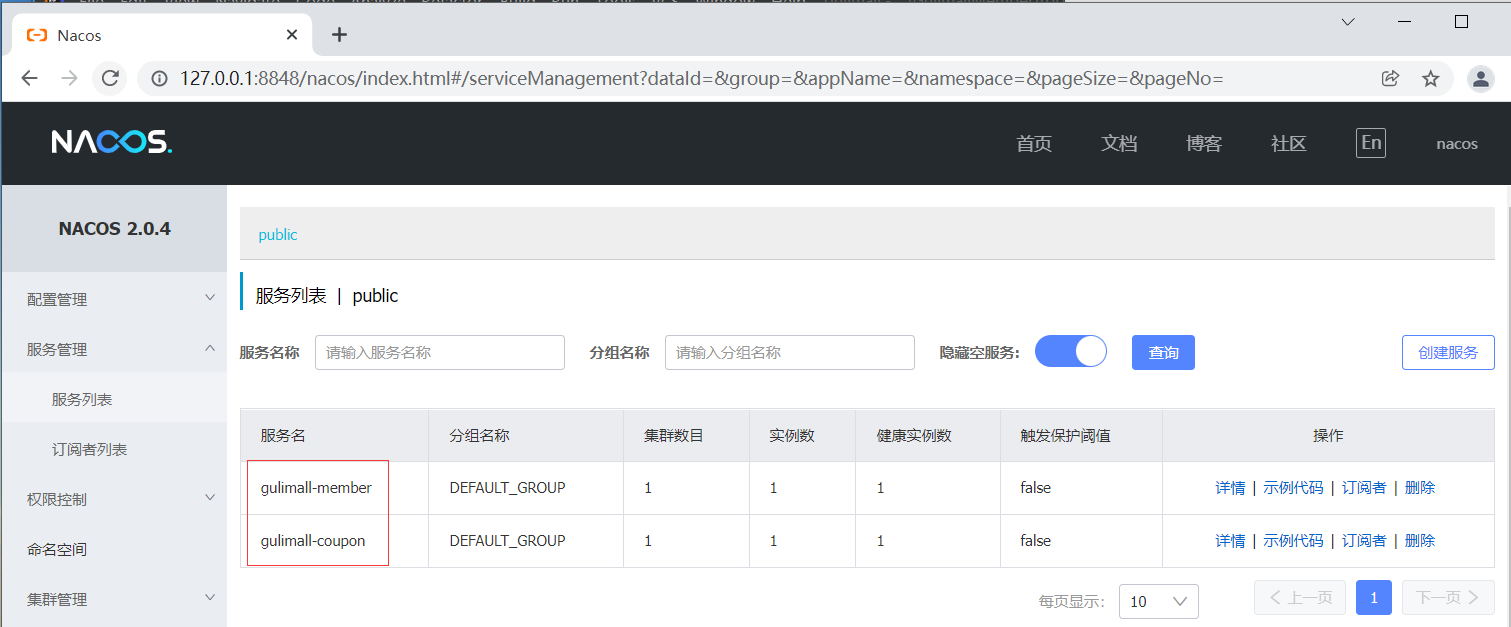1511x627 pixels.
Task: Toggle the hide empty services switch
Action: [x=1071, y=352]
